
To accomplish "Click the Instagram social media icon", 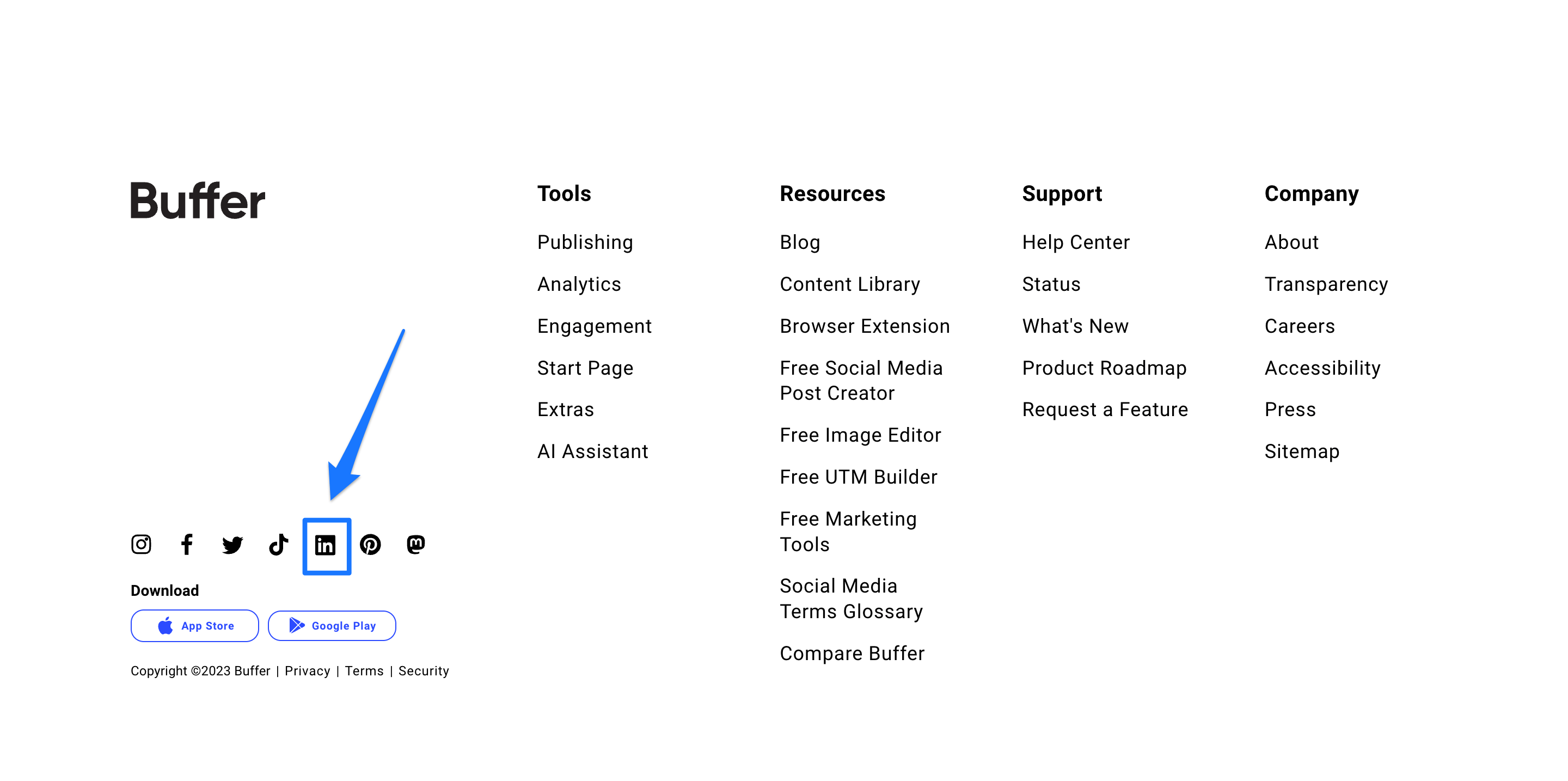I will [x=140, y=545].
